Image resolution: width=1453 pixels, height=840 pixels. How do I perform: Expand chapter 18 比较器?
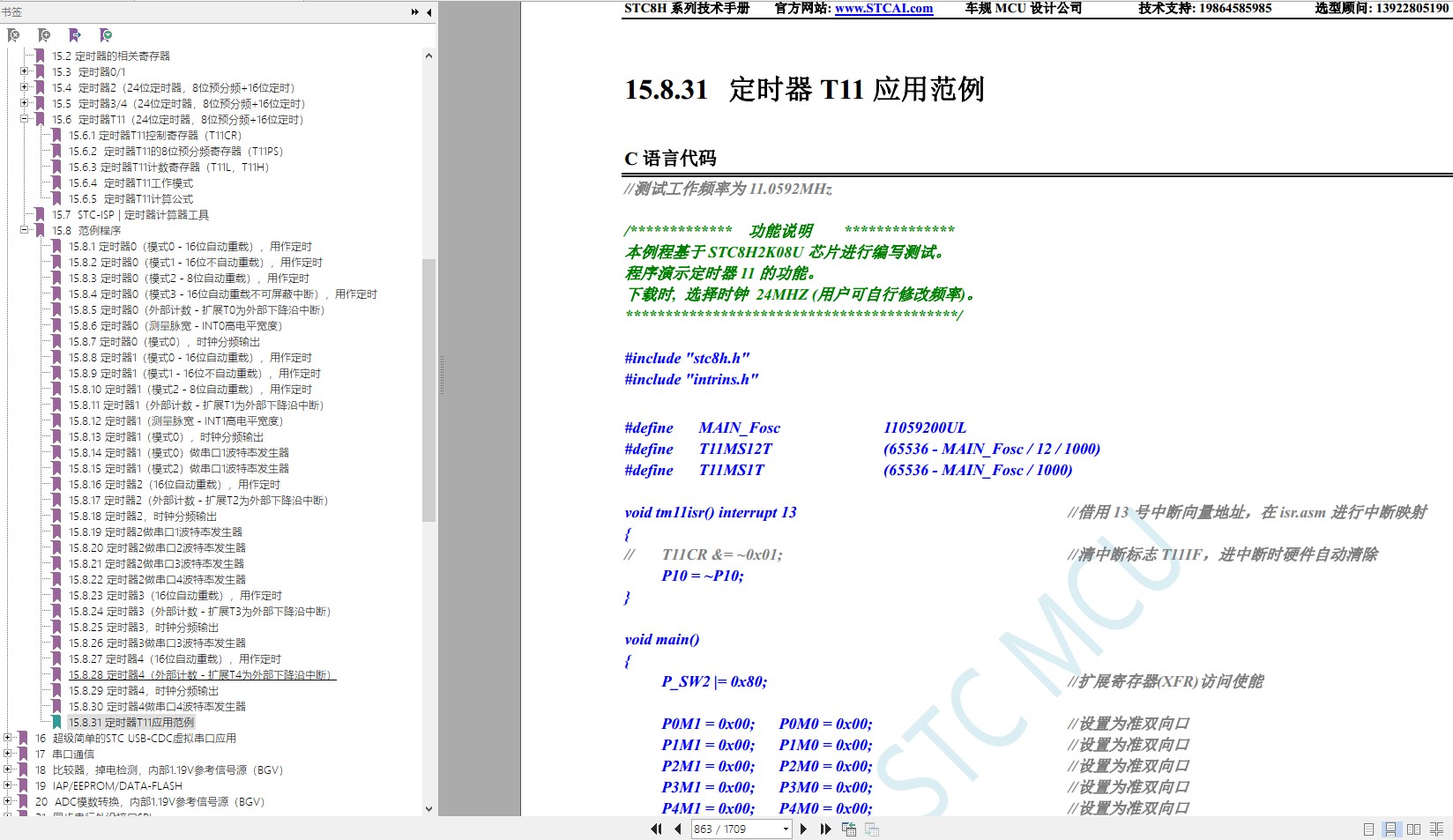coord(8,769)
